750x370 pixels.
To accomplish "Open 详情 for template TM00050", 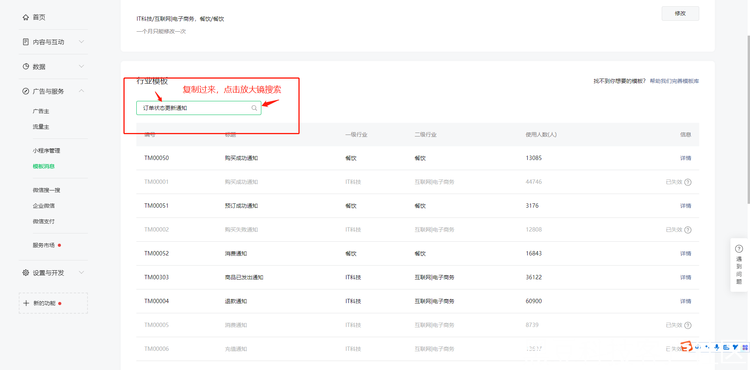I will 685,158.
